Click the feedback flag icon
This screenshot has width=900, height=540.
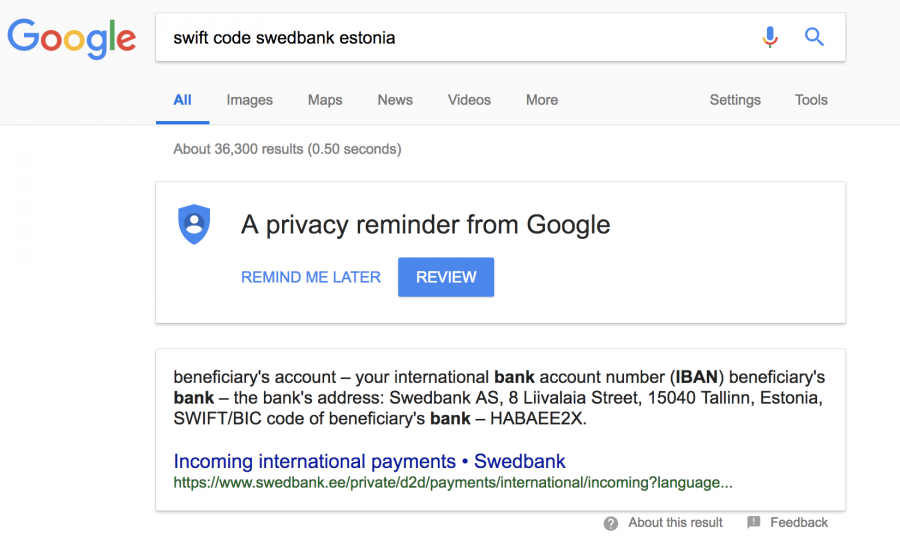coord(754,522)
